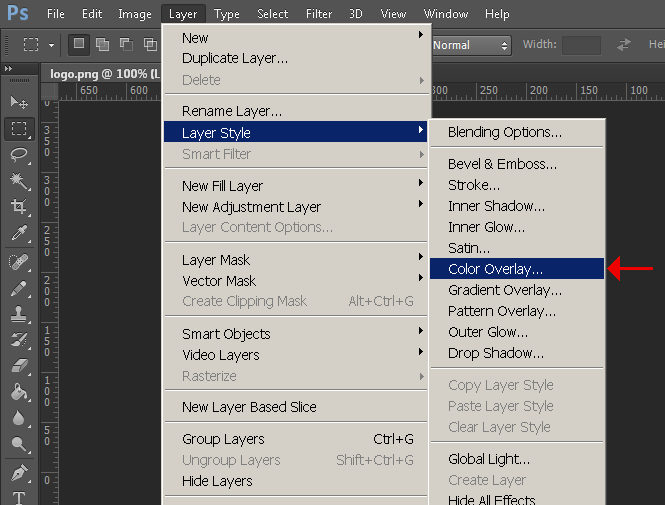
Task: Select the Eyedropper tool
Action: click(x=19, y=233)
